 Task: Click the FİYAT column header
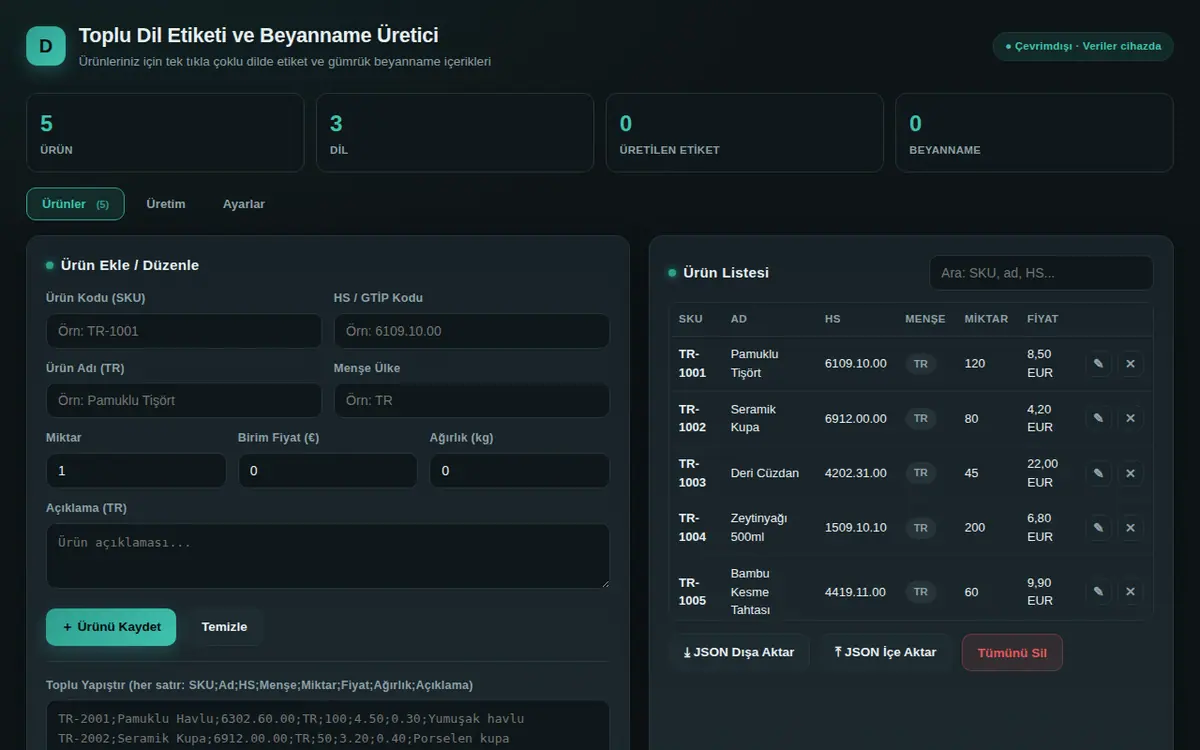1043,319
